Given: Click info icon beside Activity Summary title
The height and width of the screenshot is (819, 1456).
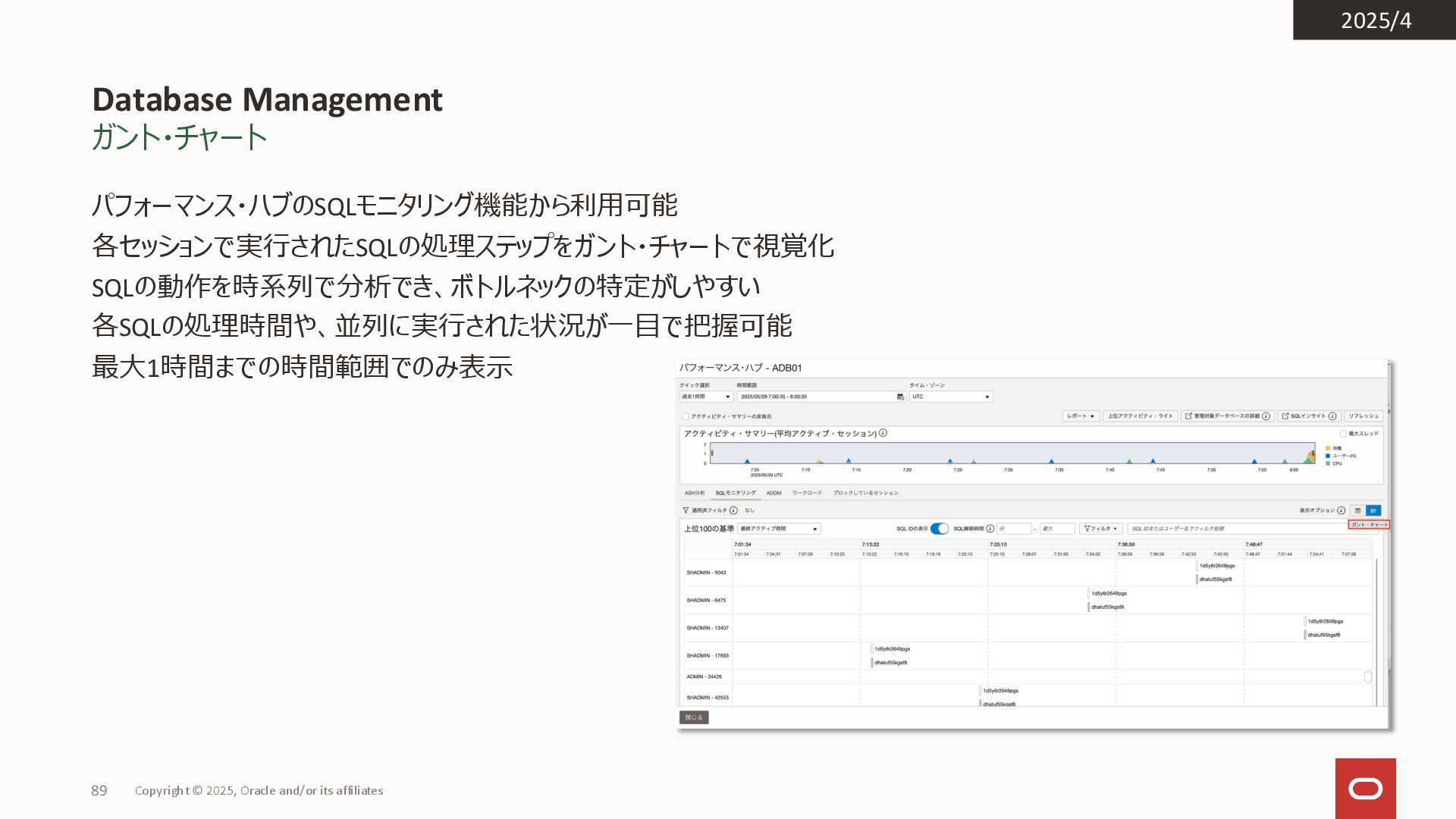Looking at the screenshot, I should click(883, 433).
